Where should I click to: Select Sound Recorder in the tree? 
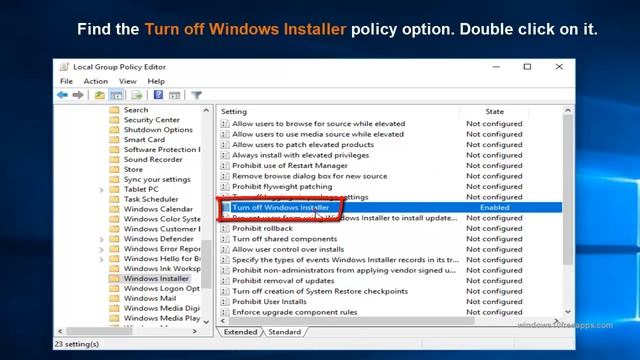click(153, 160)
